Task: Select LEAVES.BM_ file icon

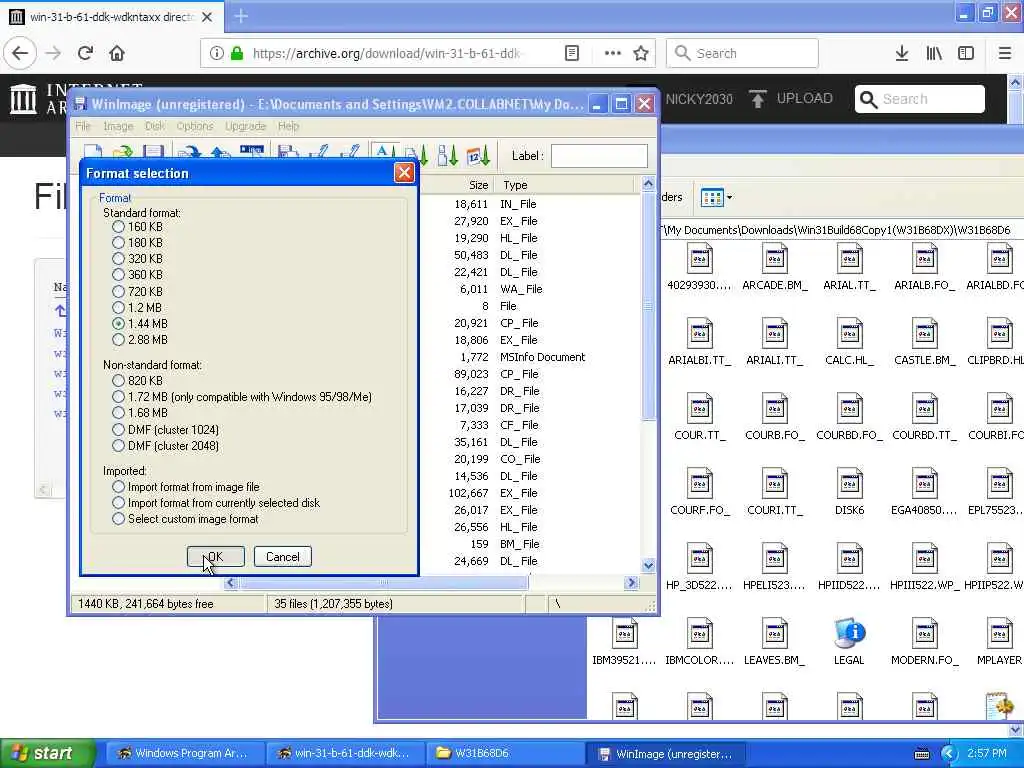Action: tap(775, 641)
